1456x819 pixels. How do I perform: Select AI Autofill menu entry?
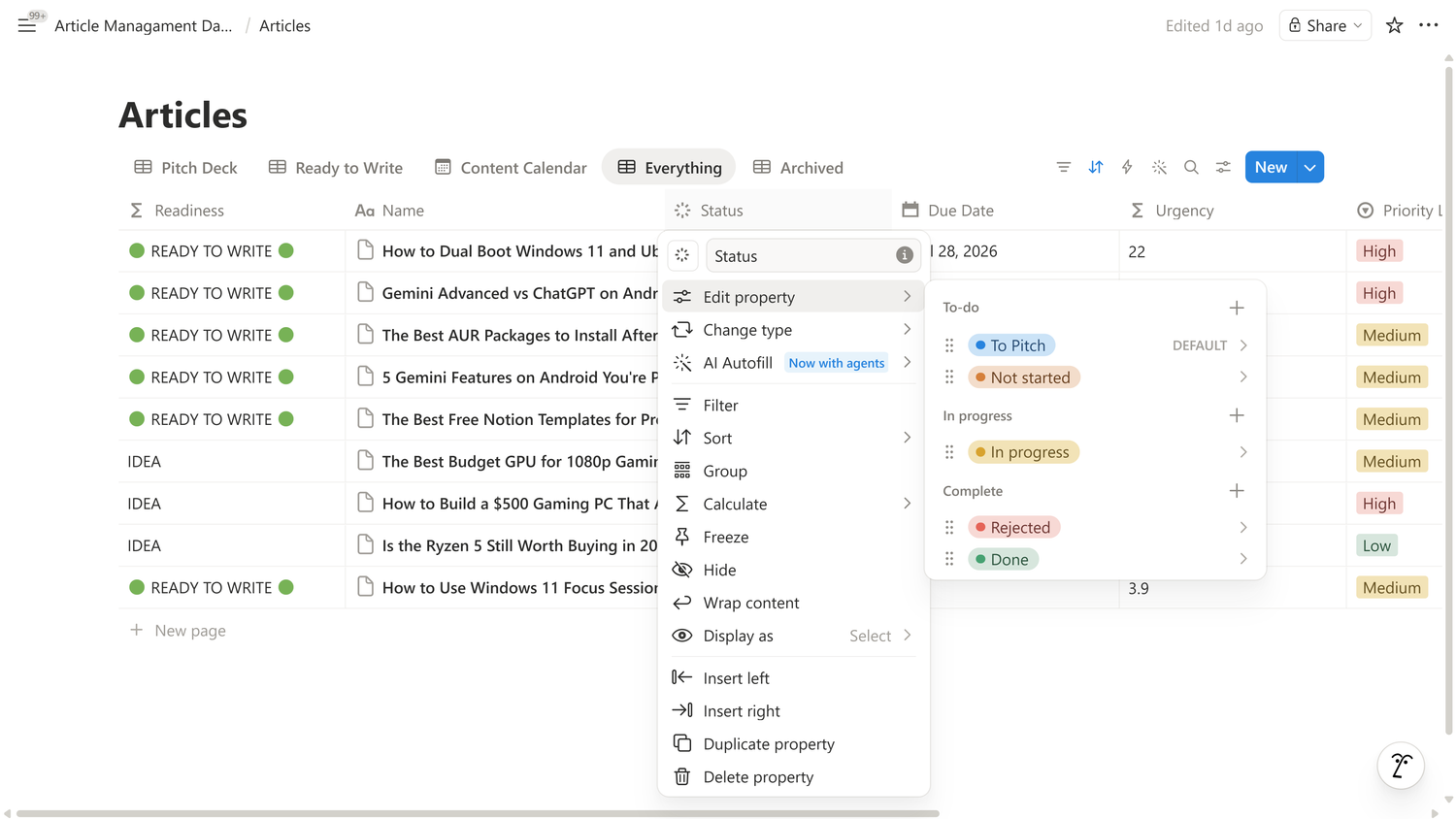793,363
